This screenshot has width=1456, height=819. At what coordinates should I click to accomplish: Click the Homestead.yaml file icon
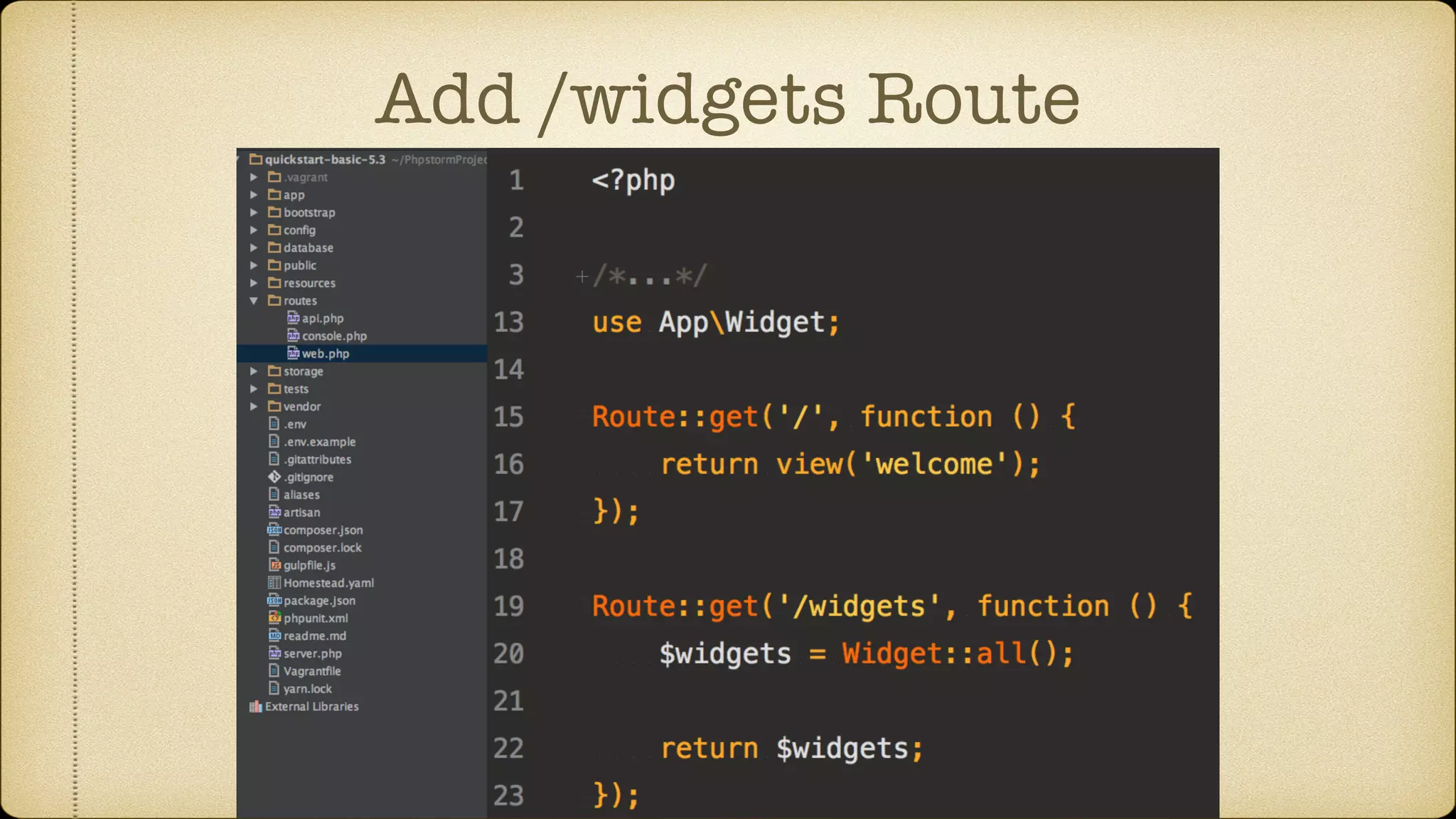point(274,582)
